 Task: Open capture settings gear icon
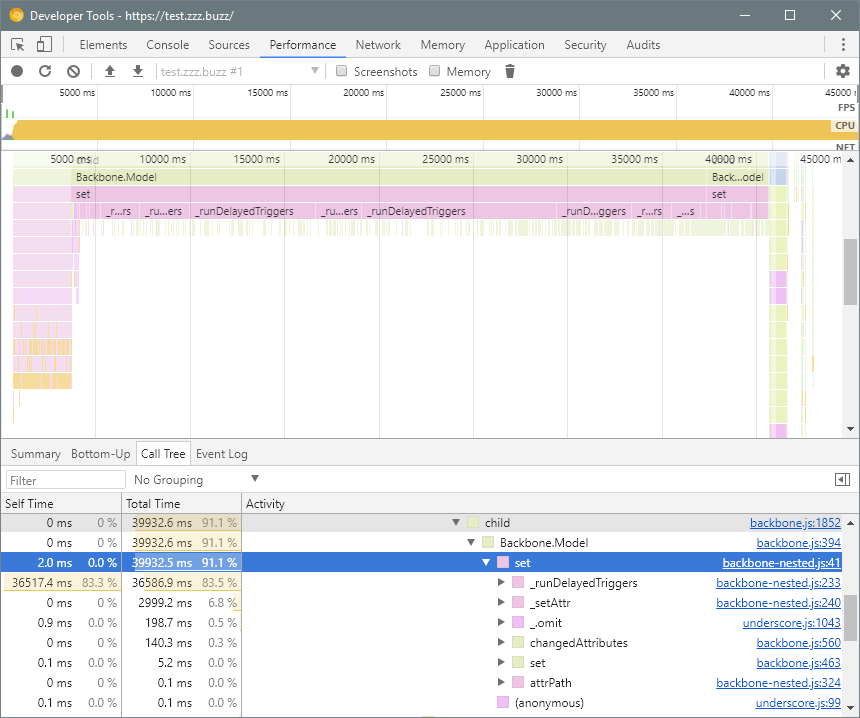(842, 71)
